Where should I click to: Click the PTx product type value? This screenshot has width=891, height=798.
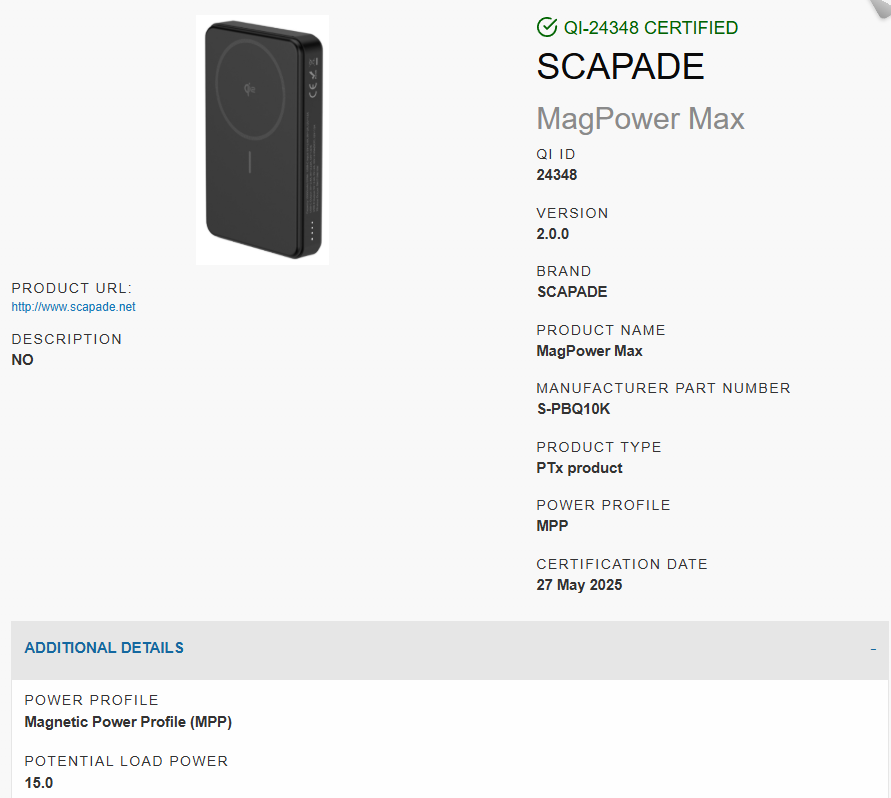(579, 468)
